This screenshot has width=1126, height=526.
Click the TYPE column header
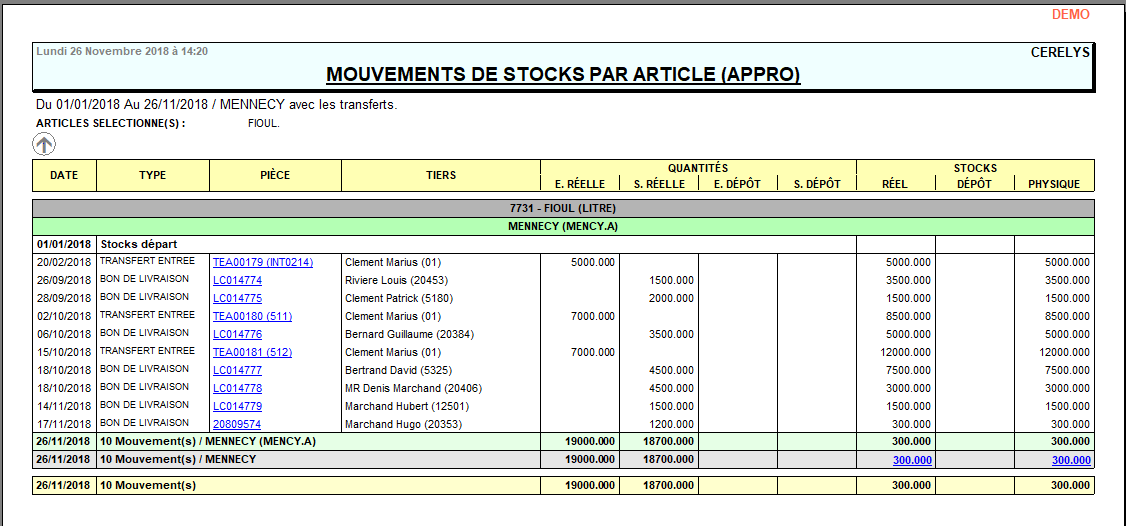click(x=152, y=175)
